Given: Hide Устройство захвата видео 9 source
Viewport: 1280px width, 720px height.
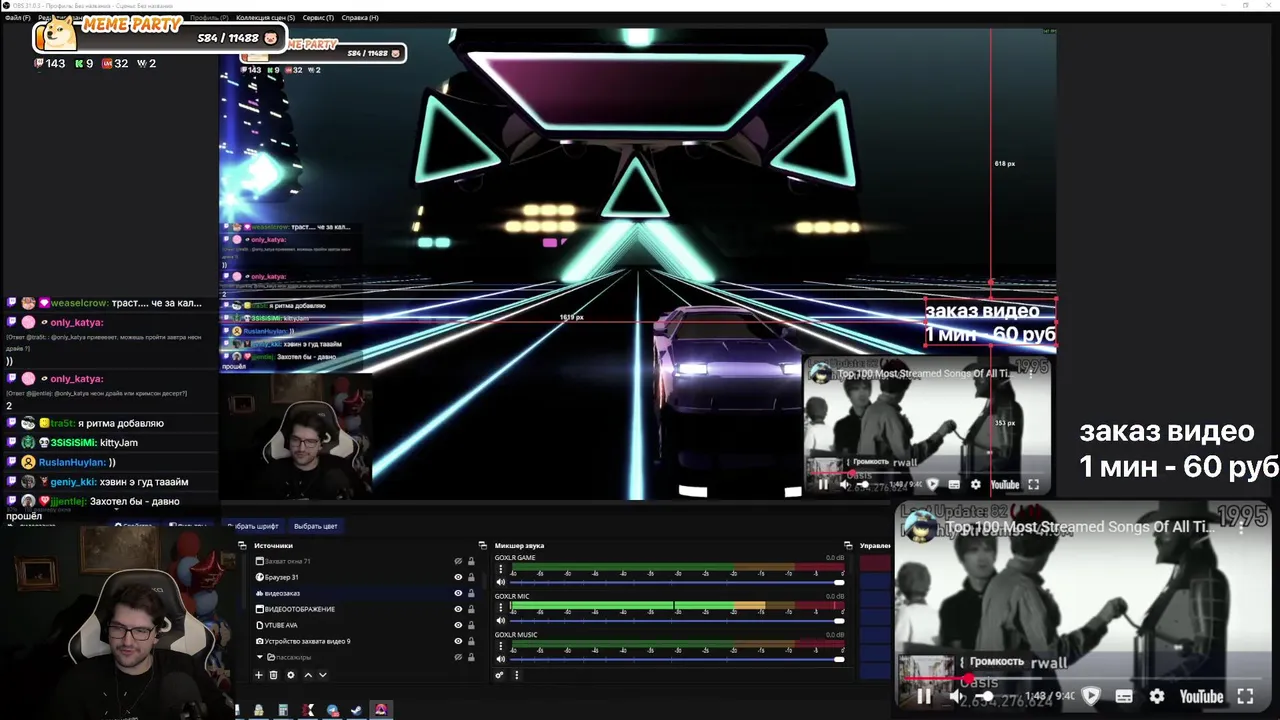Looking at the screenshot, I should pos(458,641).
